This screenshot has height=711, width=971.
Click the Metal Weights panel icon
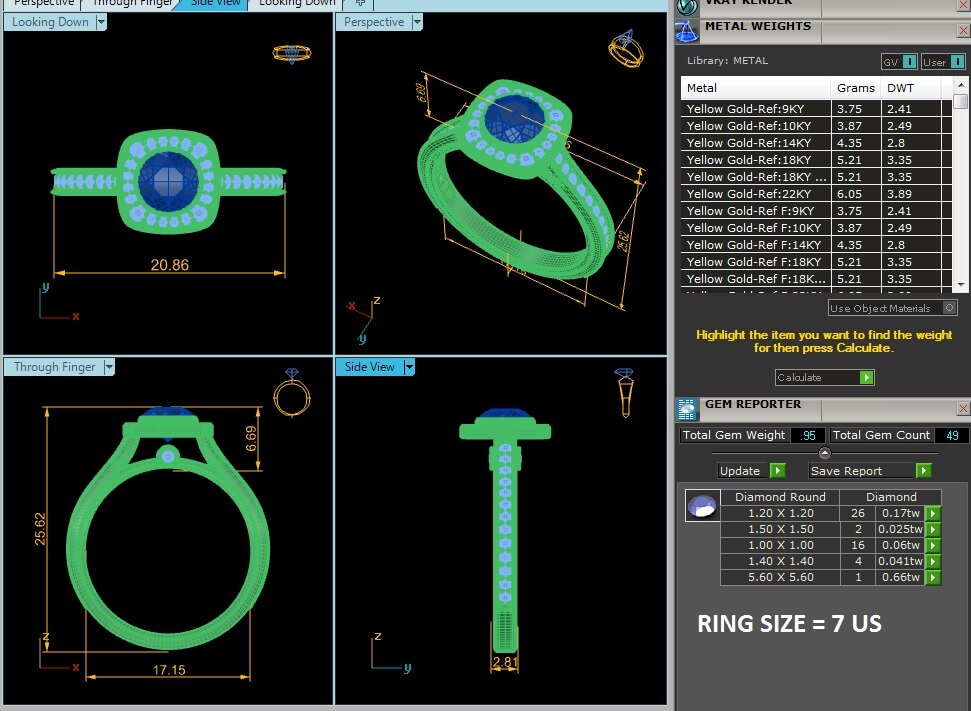tap(687, 31)
